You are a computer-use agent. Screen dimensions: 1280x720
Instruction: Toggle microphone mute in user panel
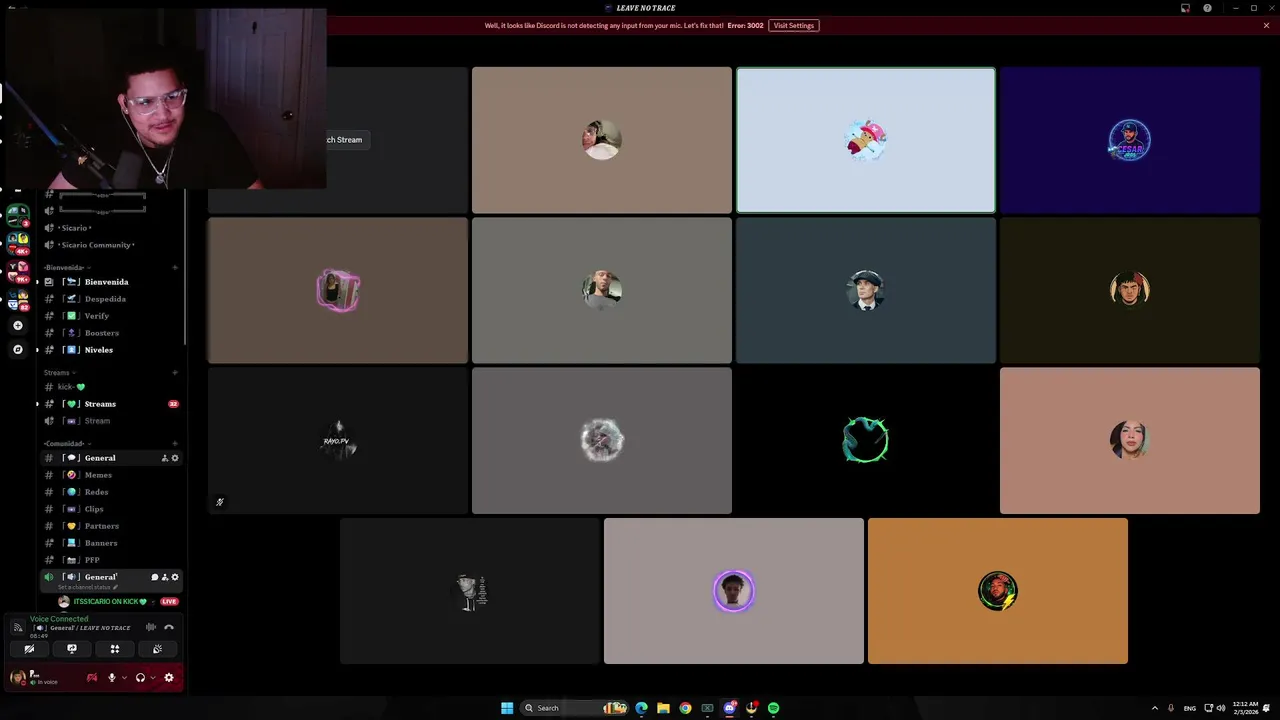tap(111, 678)
